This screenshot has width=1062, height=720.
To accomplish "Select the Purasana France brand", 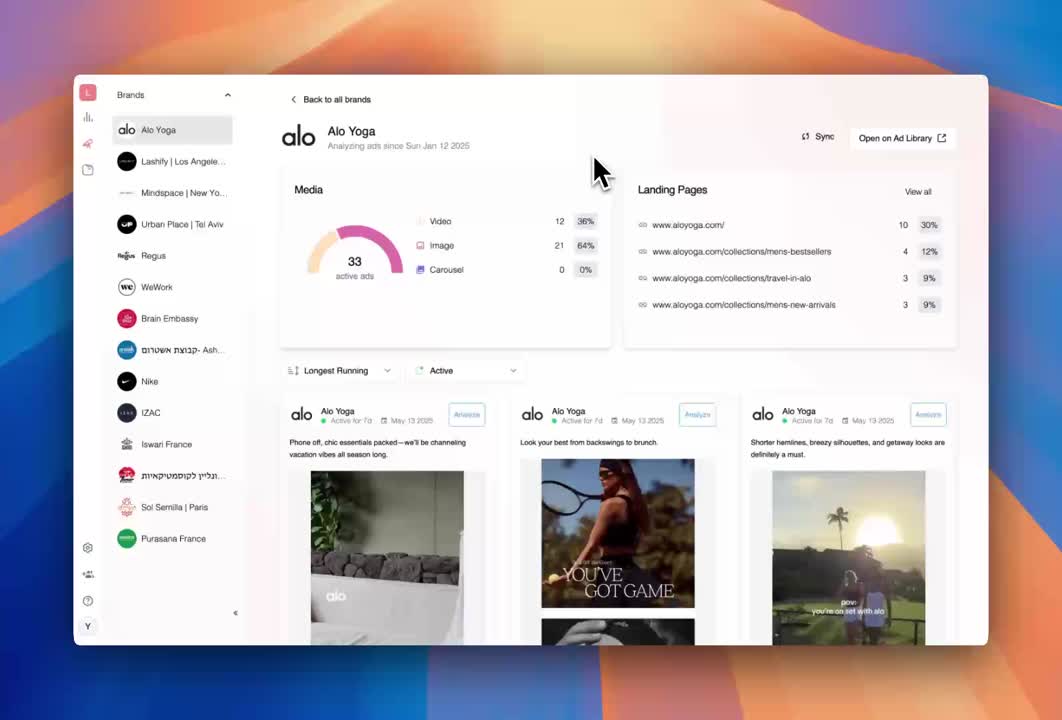I will (172, 538).
